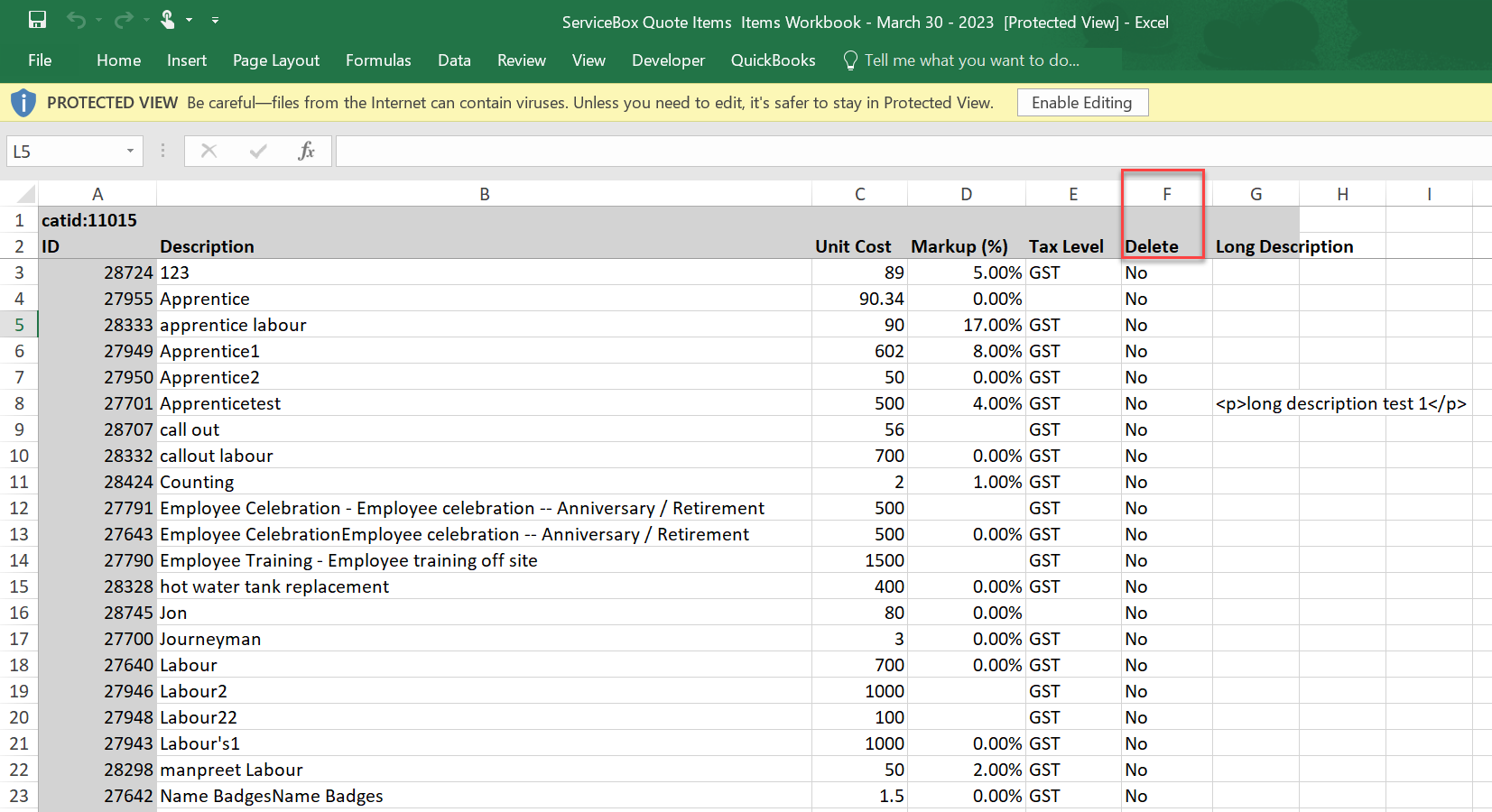Screen dimensions: 1492x812
Task: Select column F header
Action: pos(1166,194)
